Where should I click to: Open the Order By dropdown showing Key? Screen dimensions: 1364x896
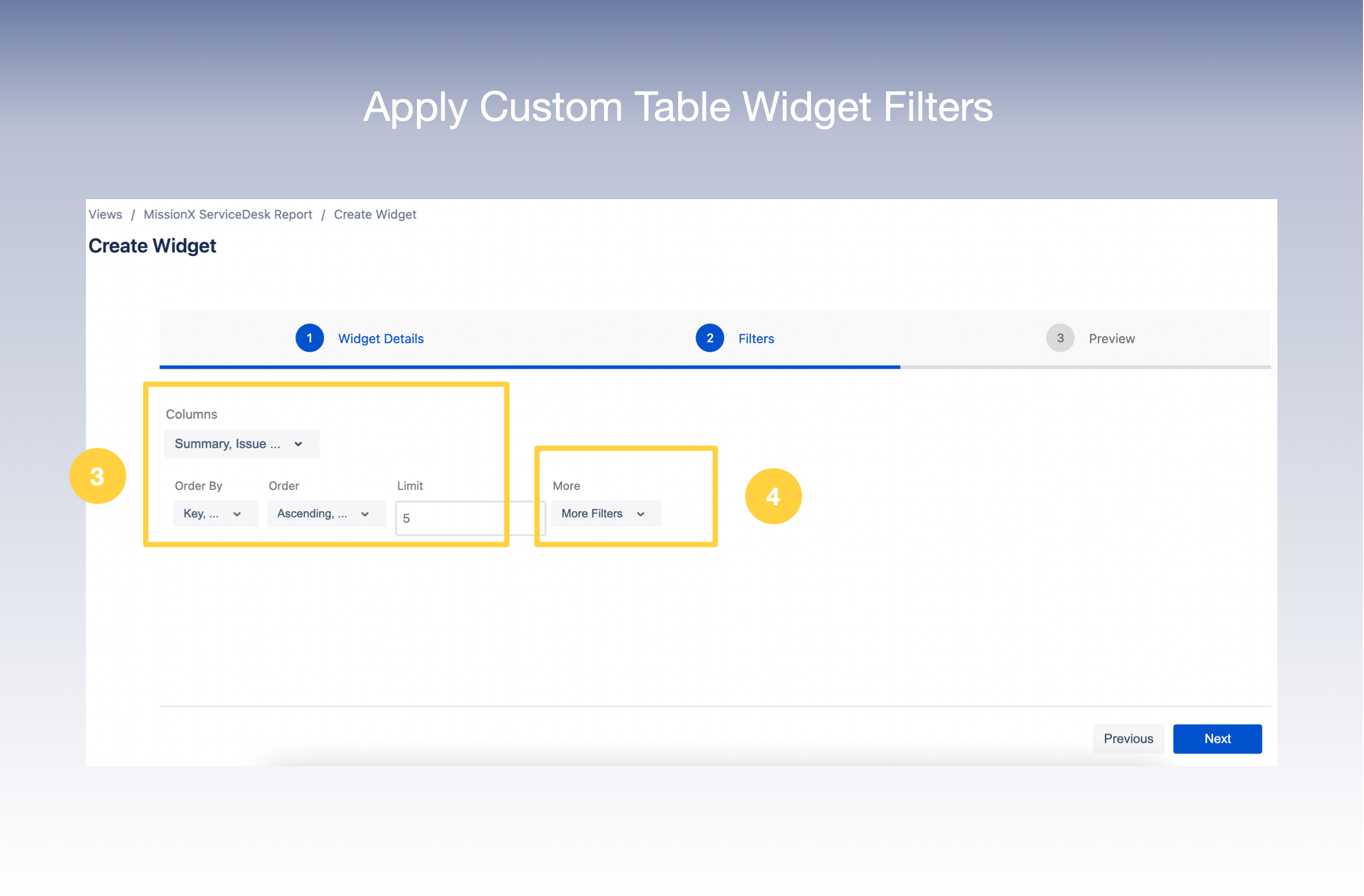(x=215, y=514)
